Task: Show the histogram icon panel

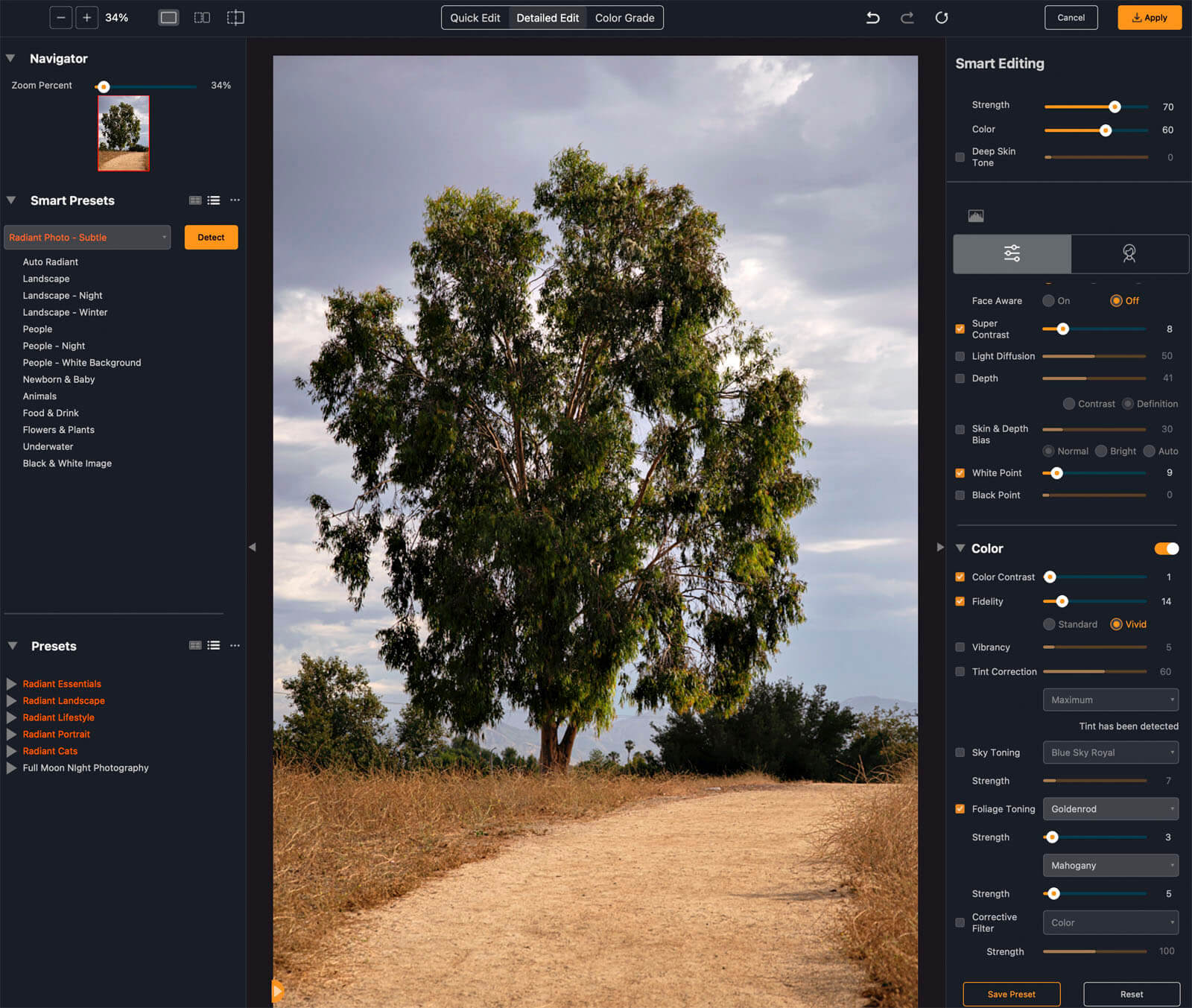Action: (976, 216)
